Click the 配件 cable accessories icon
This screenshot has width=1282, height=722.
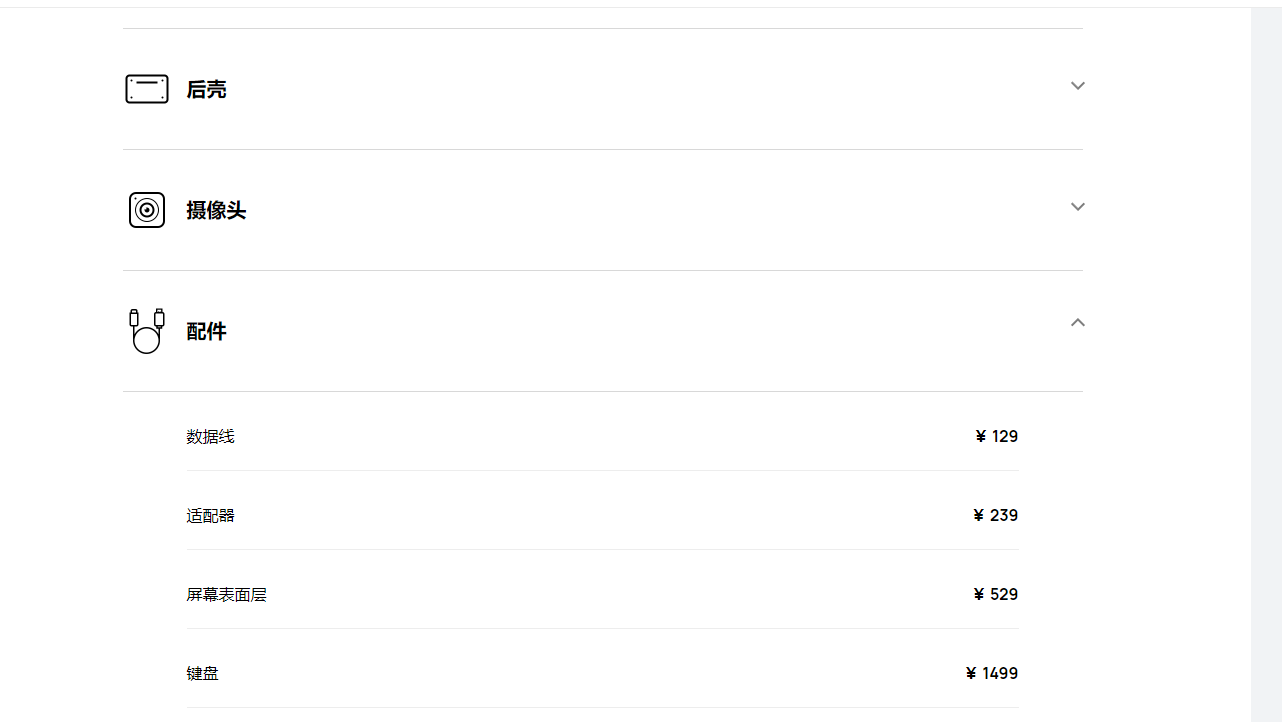[147, 331]
